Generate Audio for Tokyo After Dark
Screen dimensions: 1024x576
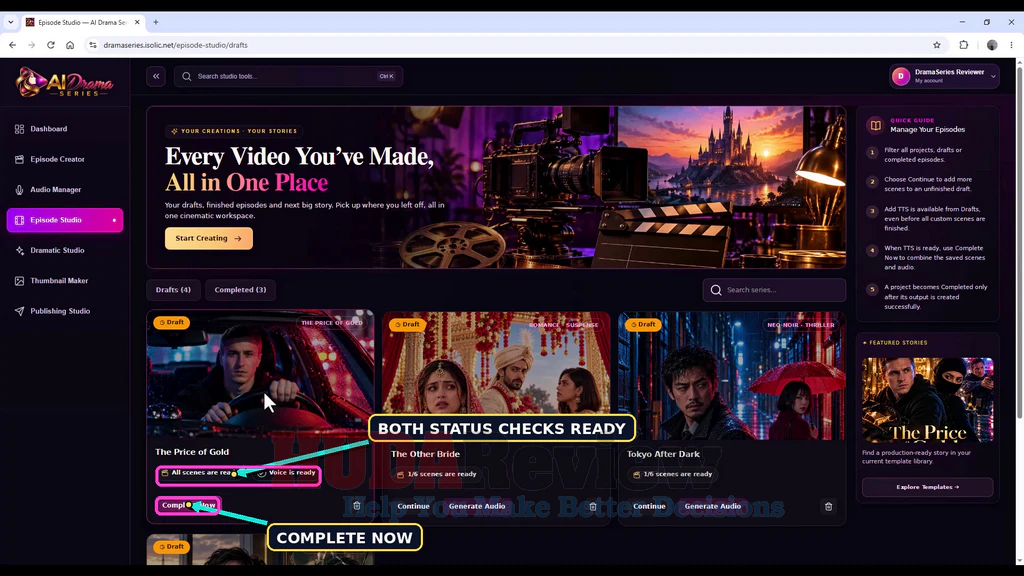click(712, 506)
